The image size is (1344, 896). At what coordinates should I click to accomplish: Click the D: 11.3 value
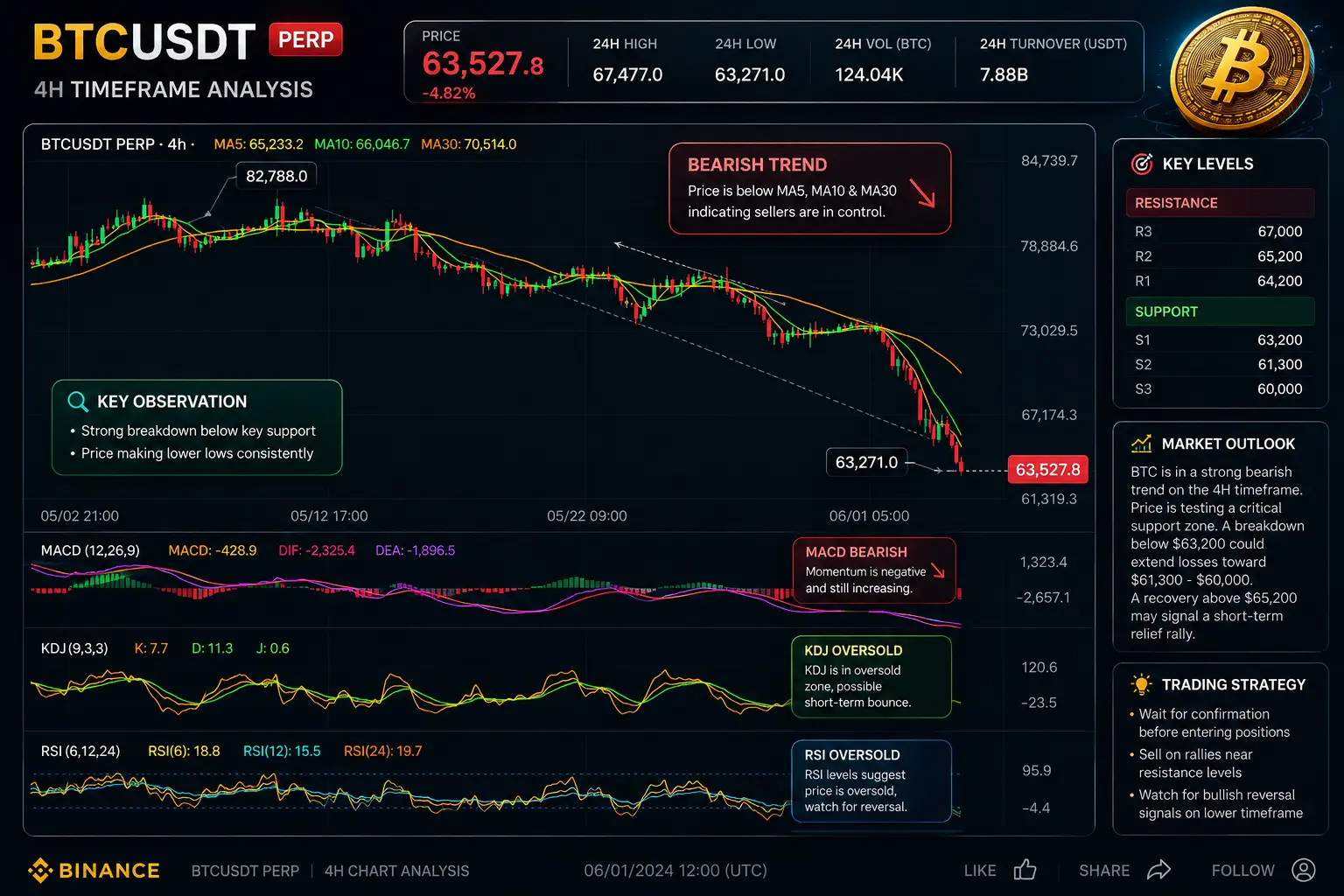point(212,648)
